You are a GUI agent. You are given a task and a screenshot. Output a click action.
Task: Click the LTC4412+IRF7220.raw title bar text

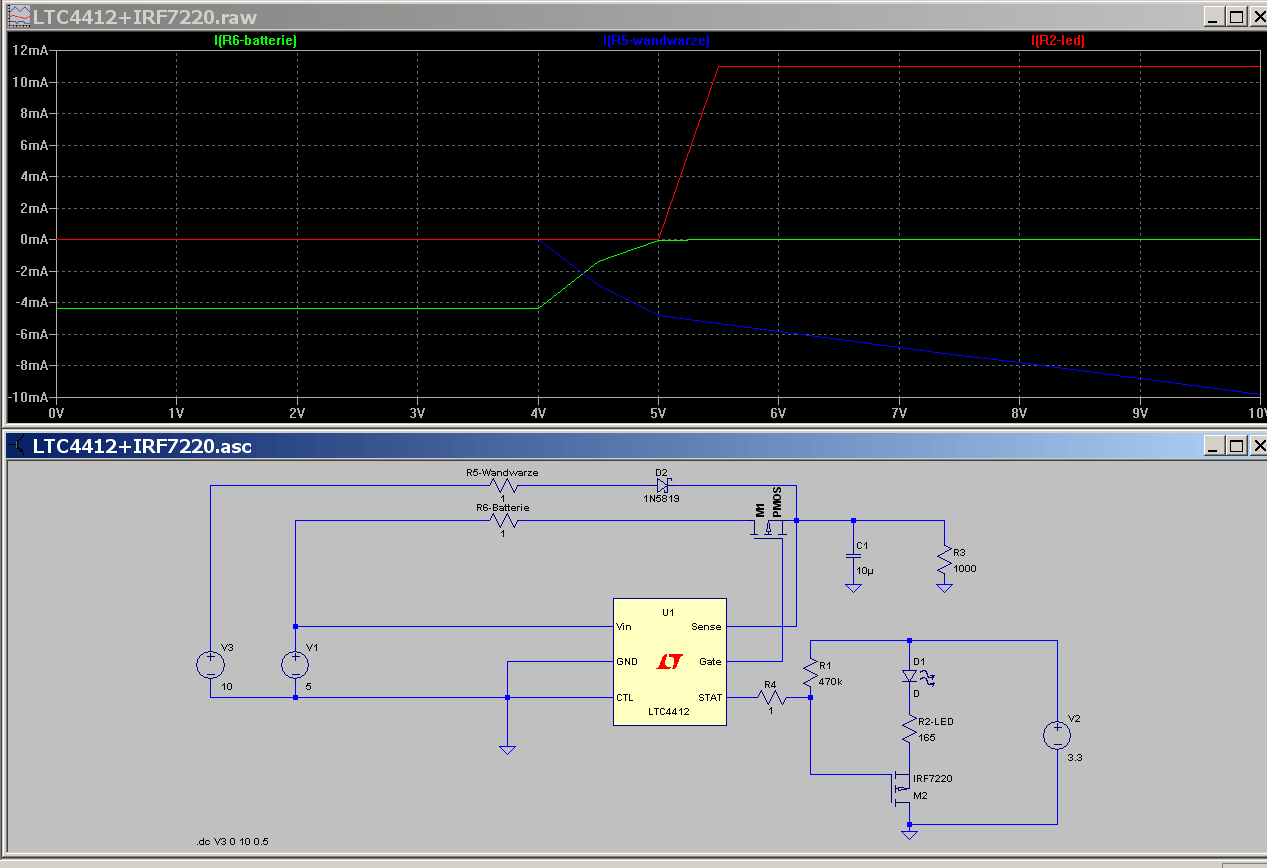[144, 17]
